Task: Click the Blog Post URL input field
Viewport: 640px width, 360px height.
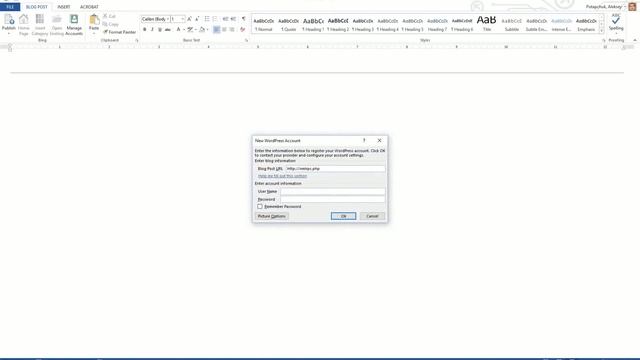Action: (335, 169)
